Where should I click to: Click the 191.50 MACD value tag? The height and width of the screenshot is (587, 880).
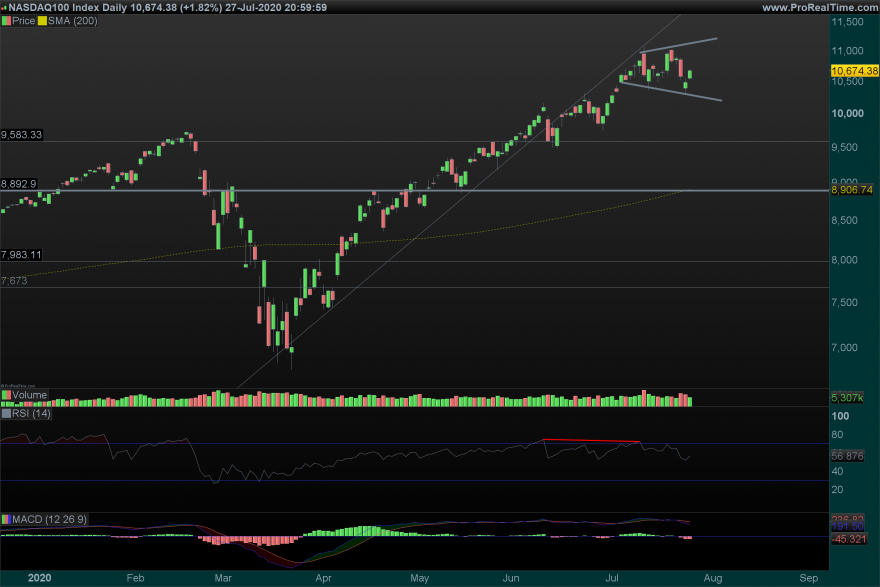point(847,526)
